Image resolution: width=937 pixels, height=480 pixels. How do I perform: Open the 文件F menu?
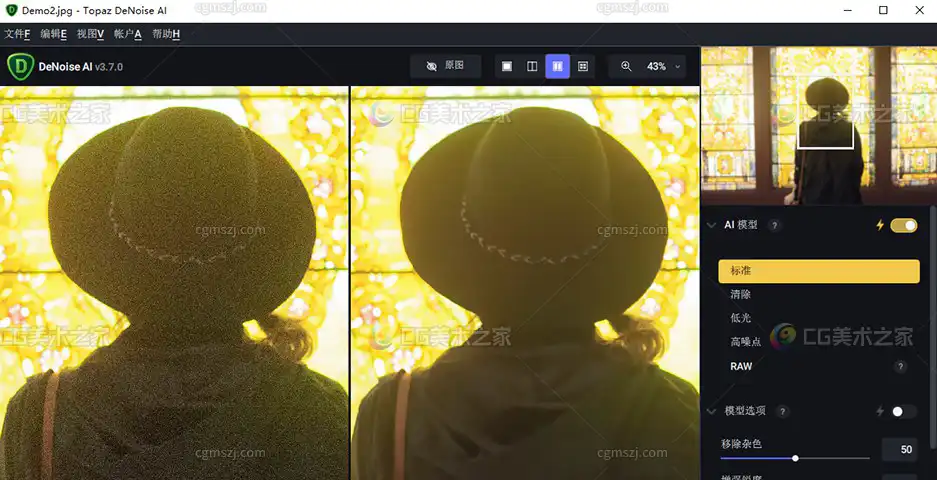coord(17,34)
